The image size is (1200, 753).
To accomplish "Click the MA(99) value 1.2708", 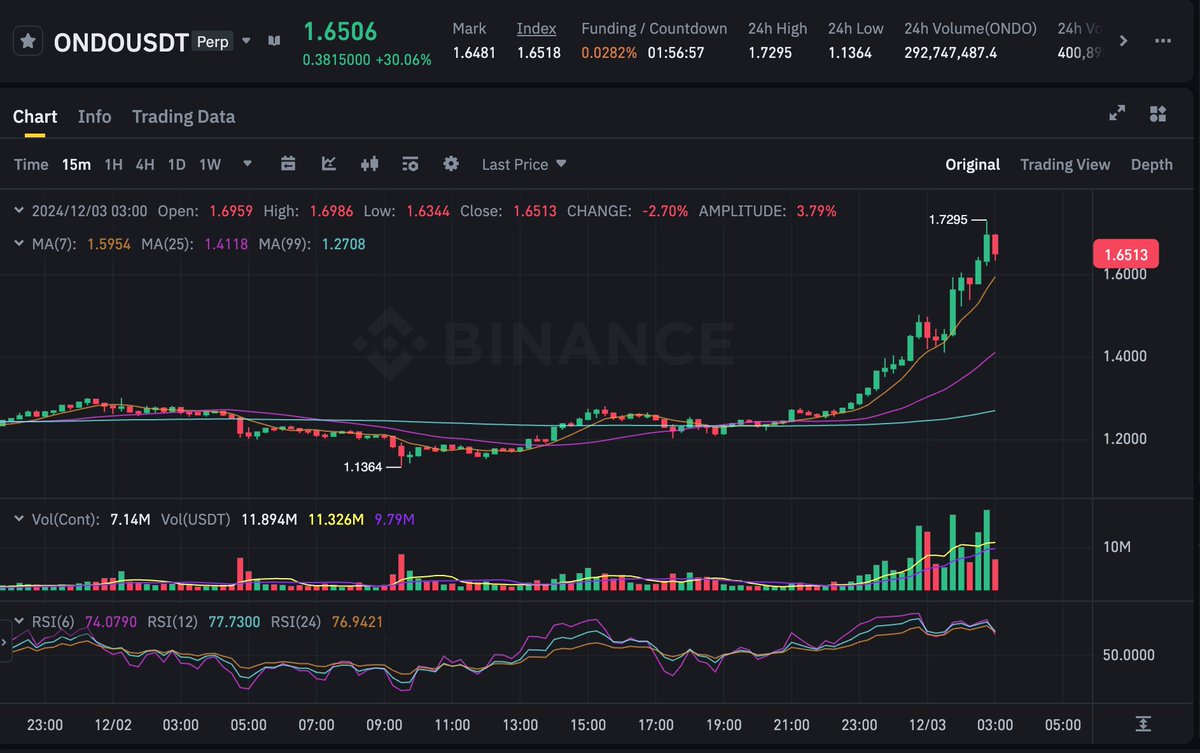I will point(343,243).
